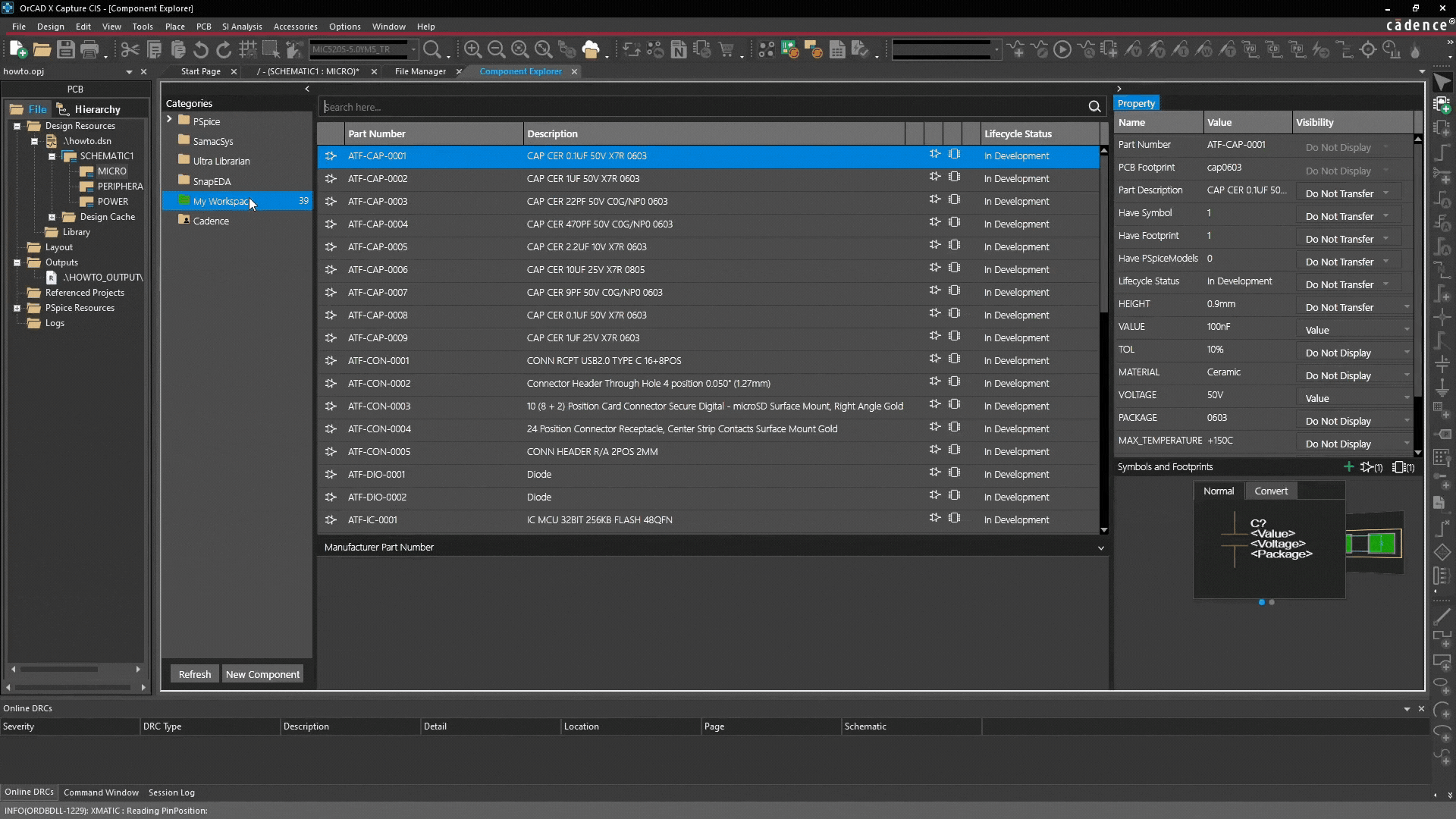Expand the PSpice category folder

170,120
